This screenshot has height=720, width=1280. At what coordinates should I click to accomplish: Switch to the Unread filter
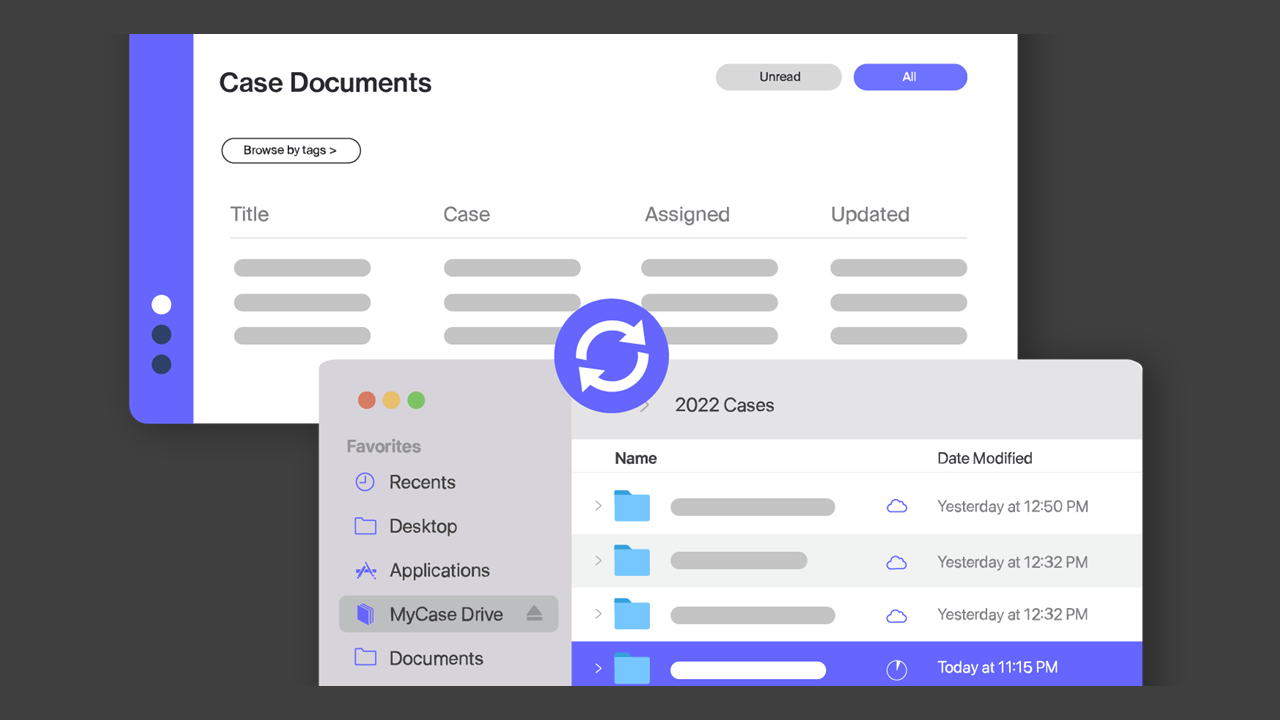coord(779,77)
